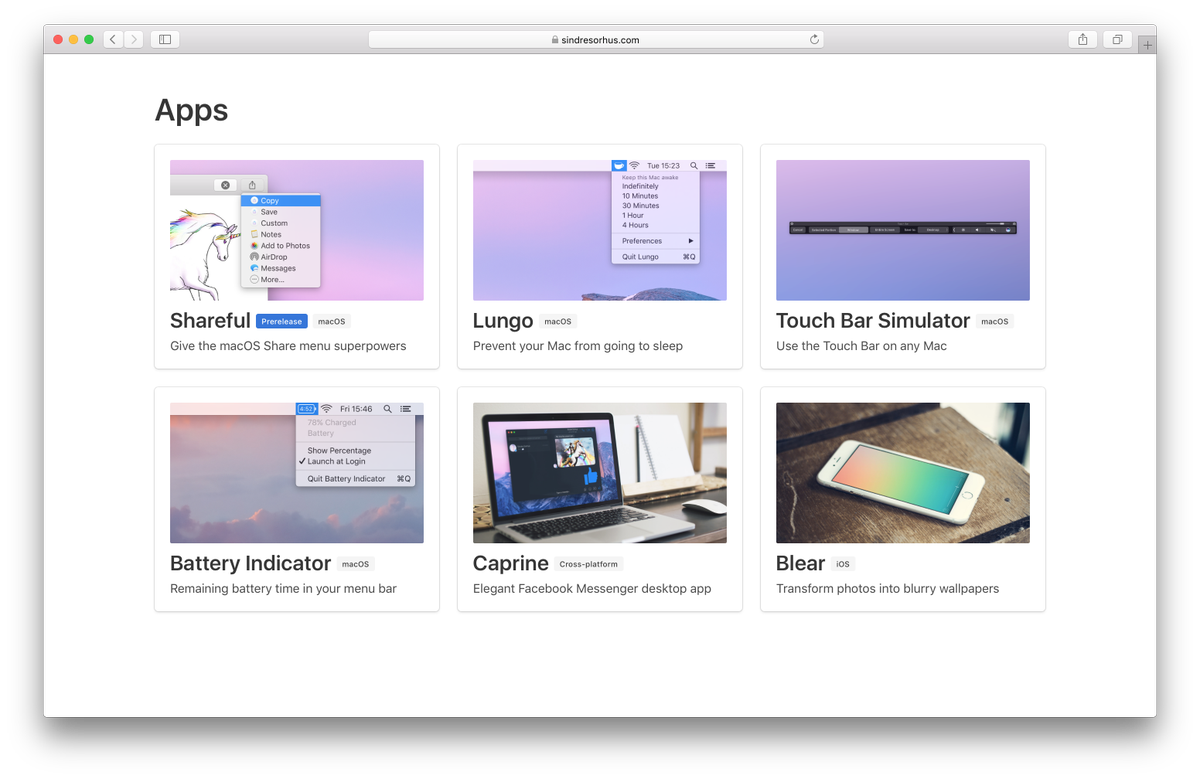Click the Prerelease badge on Shareful
The width and height of the screenshot is (1200, 779).
(281, 322)
